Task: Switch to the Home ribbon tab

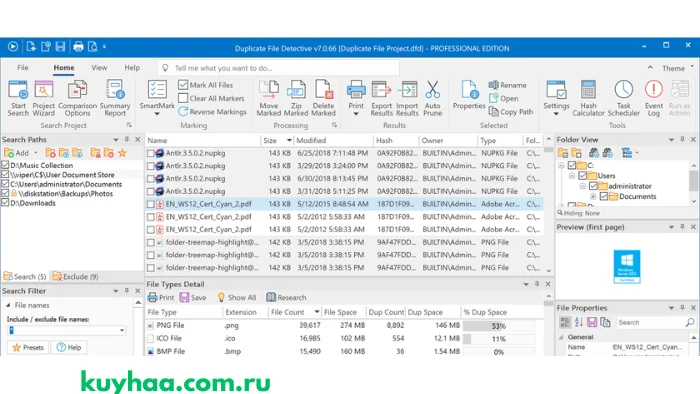Action: (64, 67)
